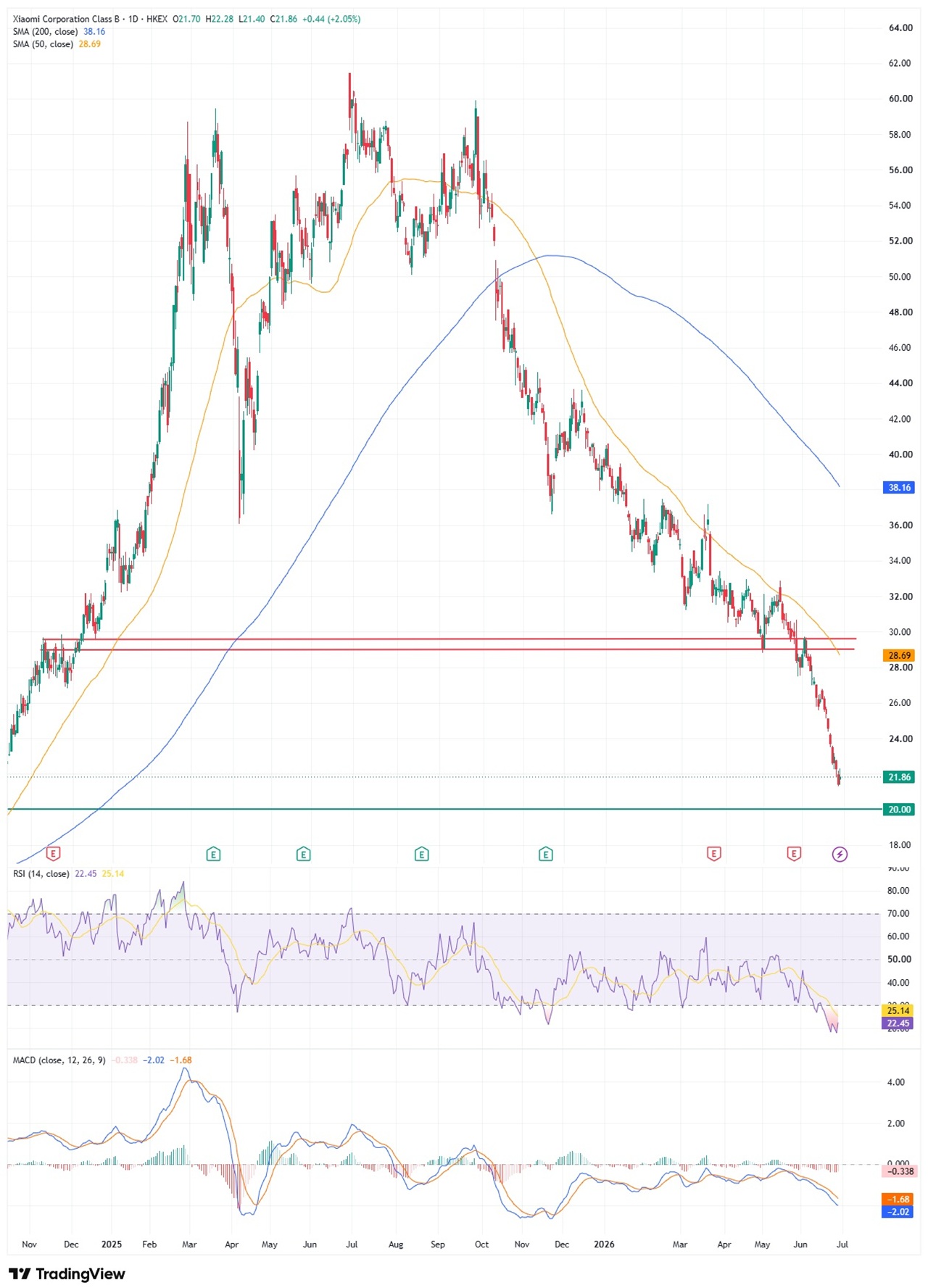This screenshot has width=928, height=1288.
Task: Click the 4.00 level on the MACD axis
Action: [896, 1082]
